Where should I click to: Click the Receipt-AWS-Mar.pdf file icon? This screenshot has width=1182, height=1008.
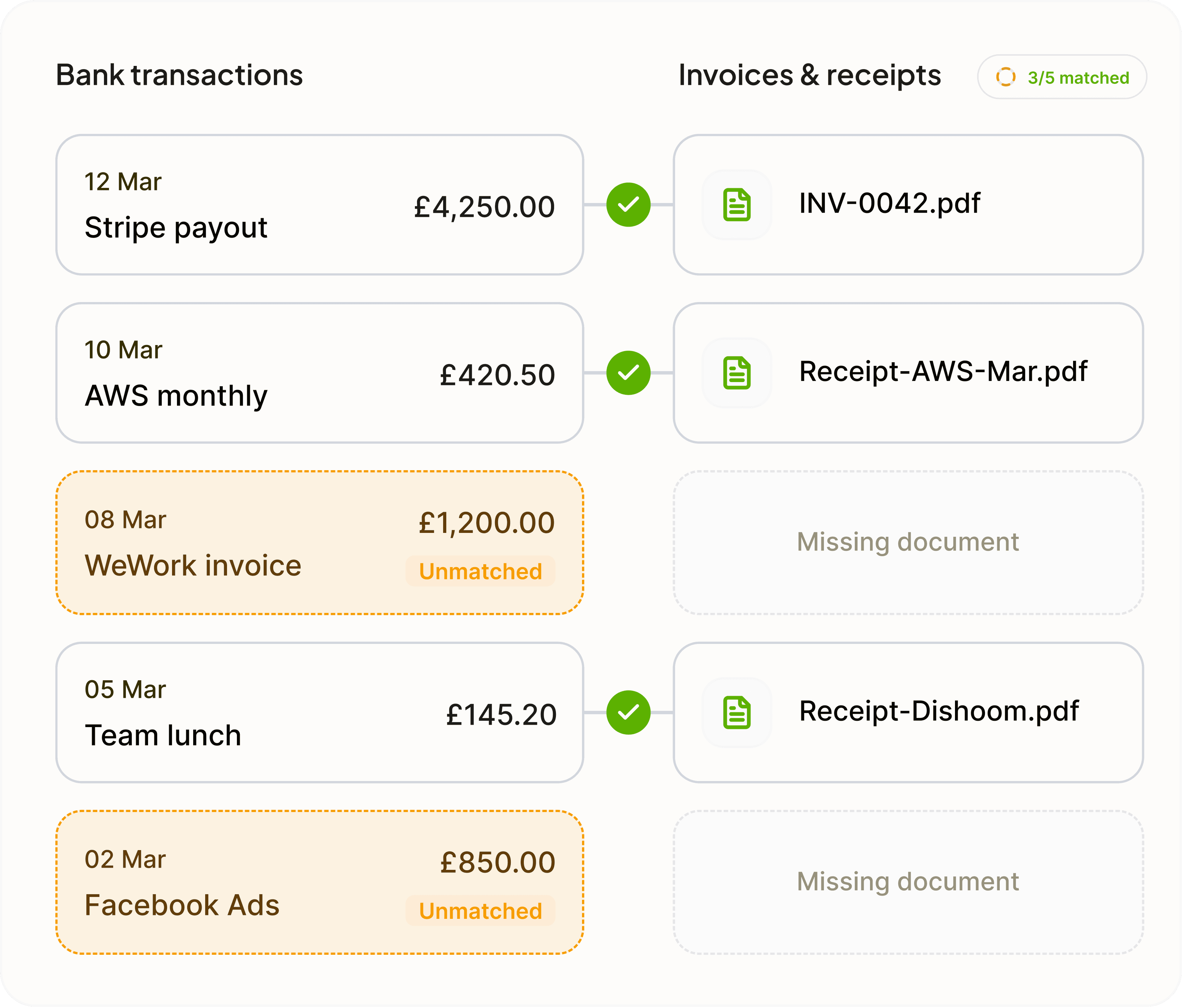736,373
